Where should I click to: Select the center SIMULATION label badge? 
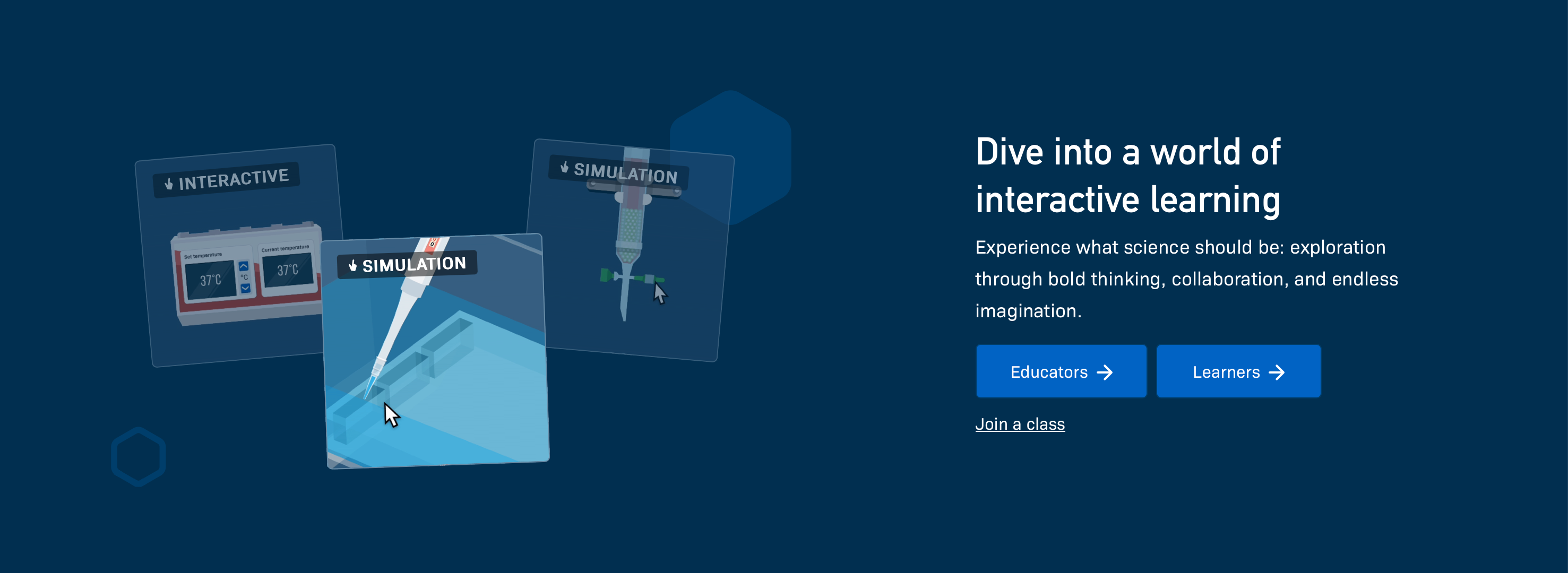point(407,265)
